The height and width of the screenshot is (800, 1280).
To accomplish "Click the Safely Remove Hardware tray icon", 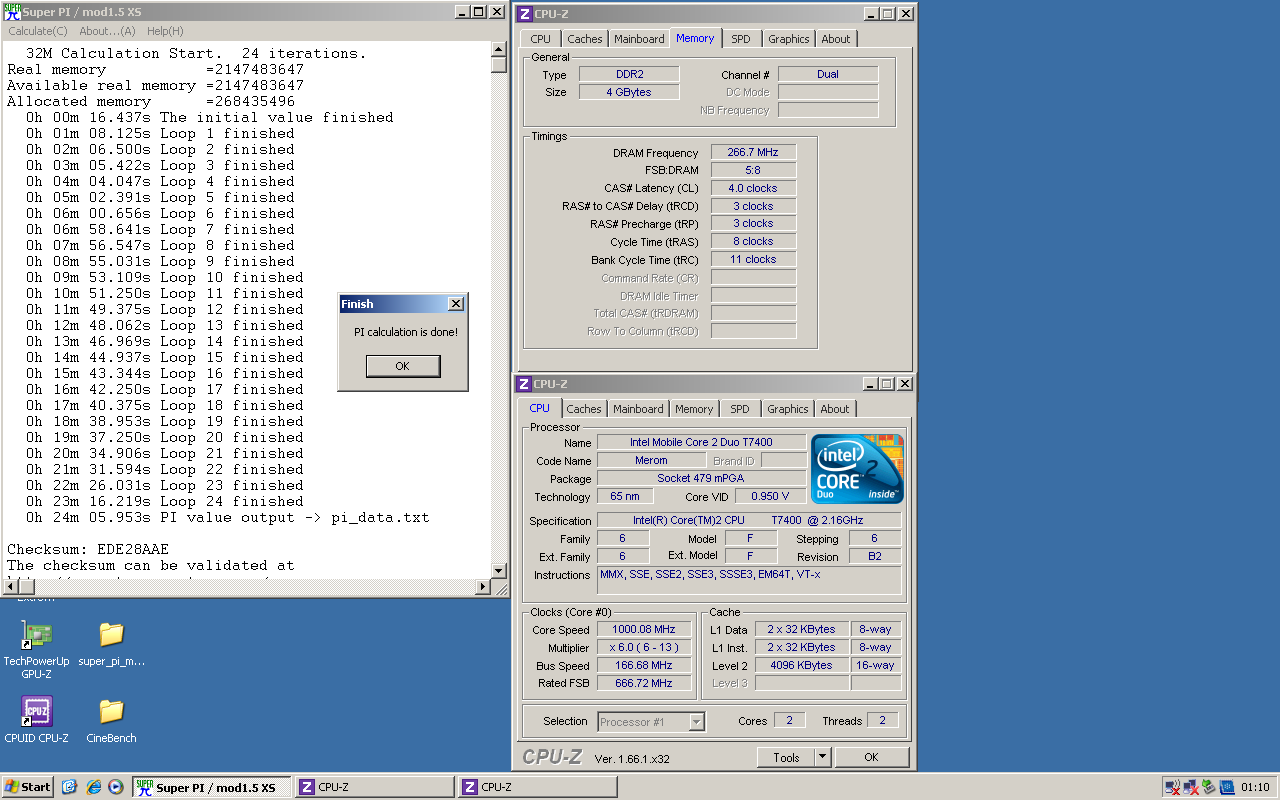I will click(1208, 787).
